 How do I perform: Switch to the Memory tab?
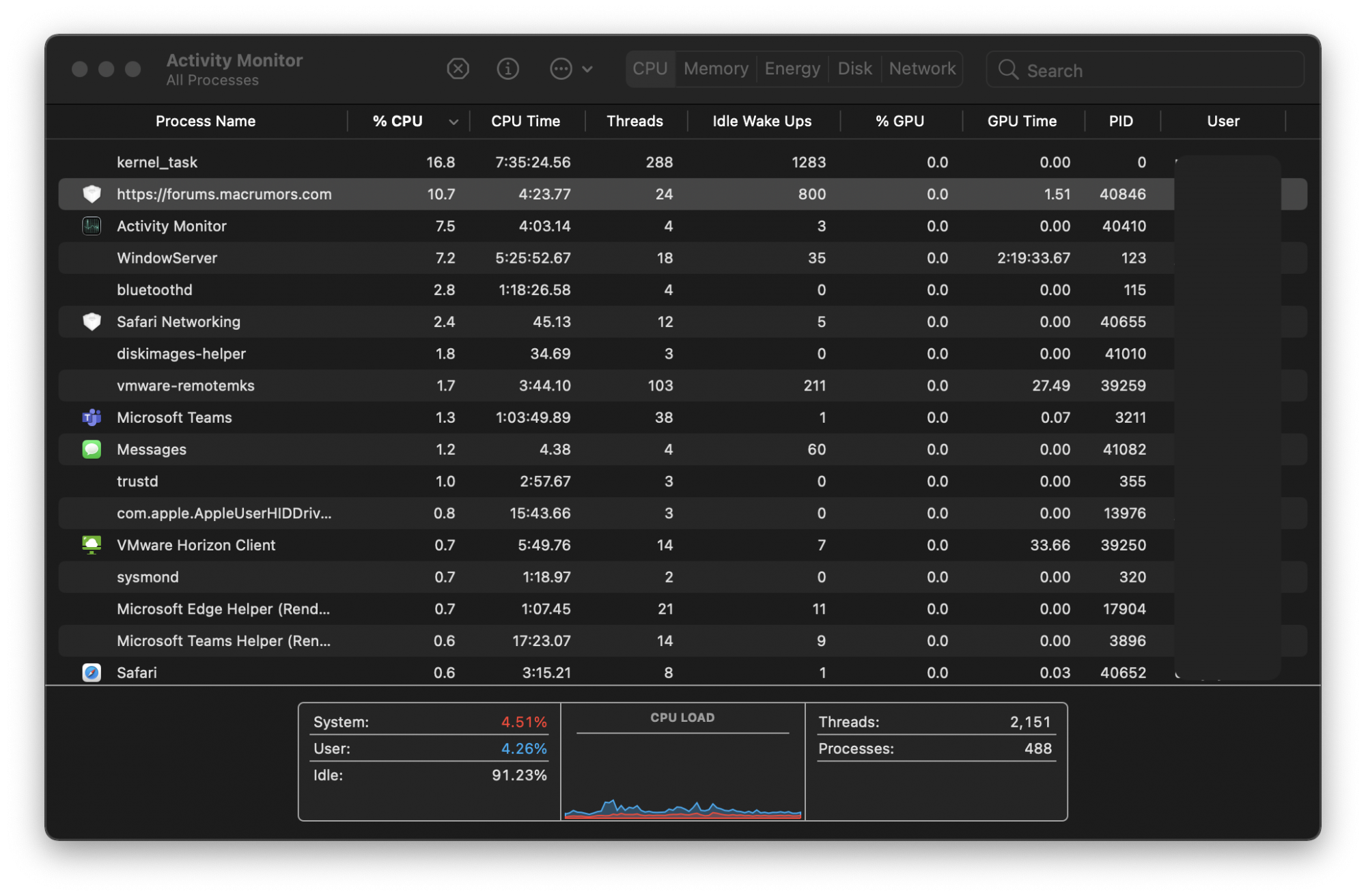tap(716, 69)
